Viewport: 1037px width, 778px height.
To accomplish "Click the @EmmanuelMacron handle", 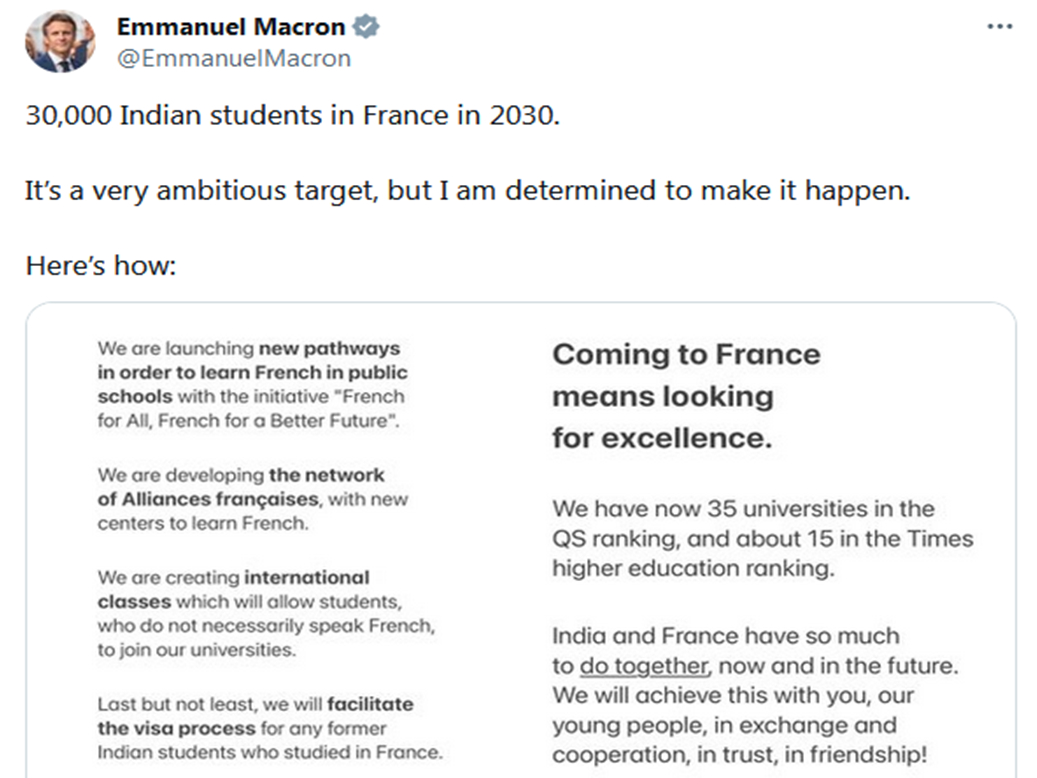I will (234, 58).
